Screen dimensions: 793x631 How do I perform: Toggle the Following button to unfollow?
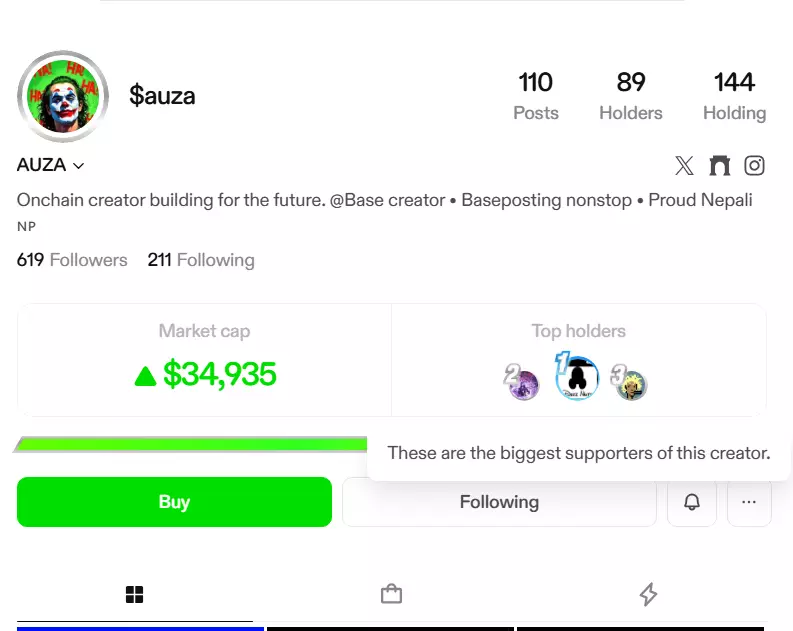pos(499,502)
